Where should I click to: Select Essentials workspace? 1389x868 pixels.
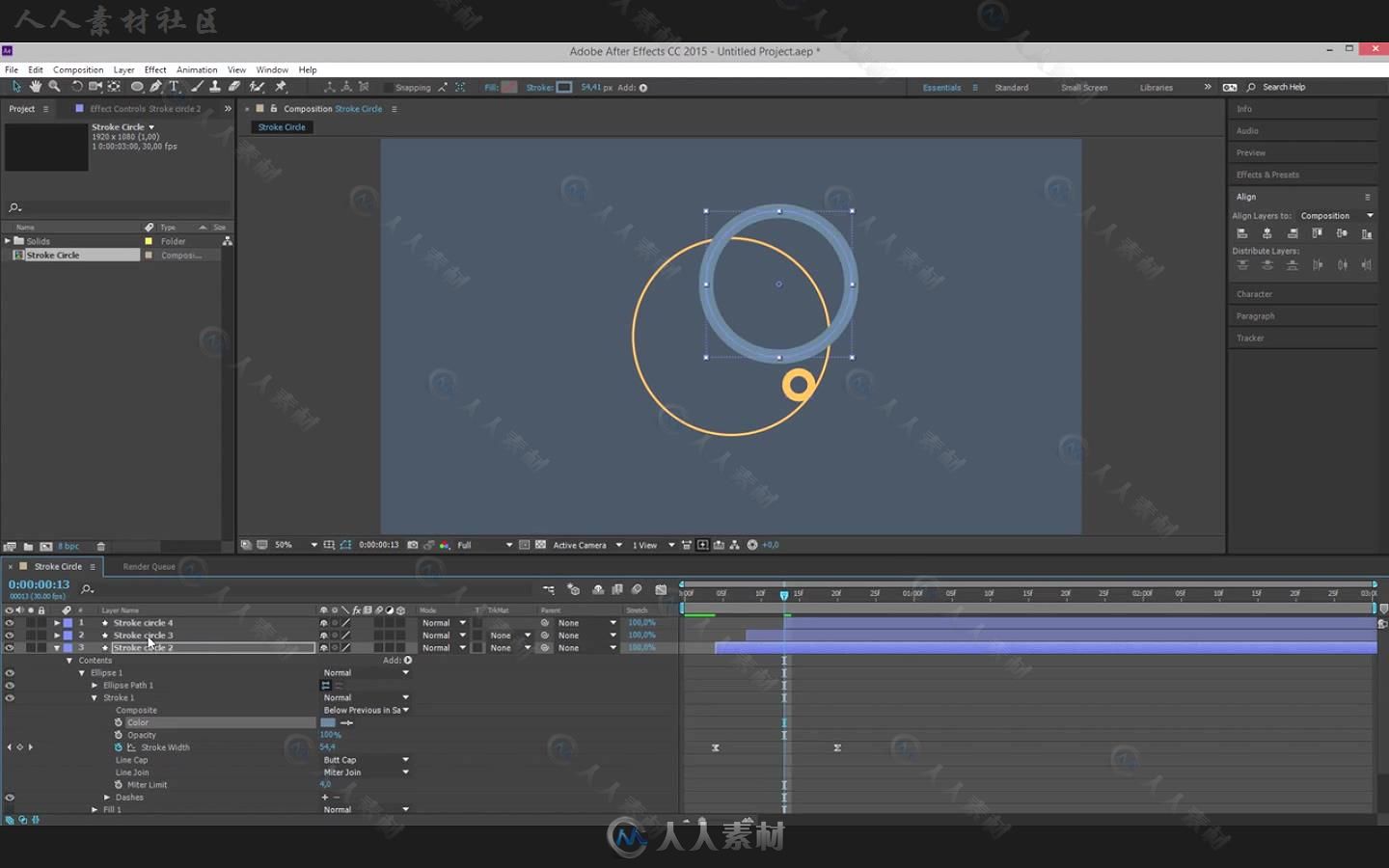[x=941, y=88]
